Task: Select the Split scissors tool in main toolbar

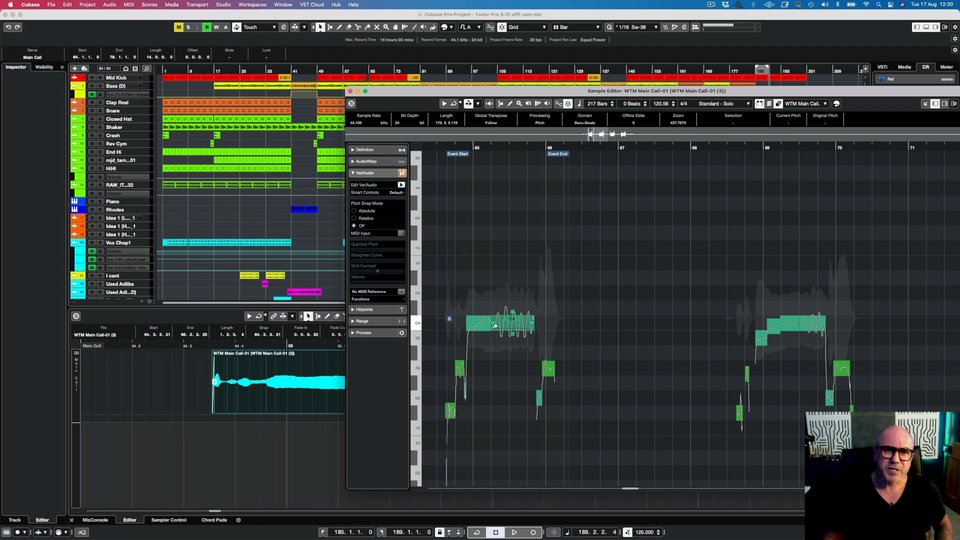Action: pyautogui.click(x=358, y=27)
